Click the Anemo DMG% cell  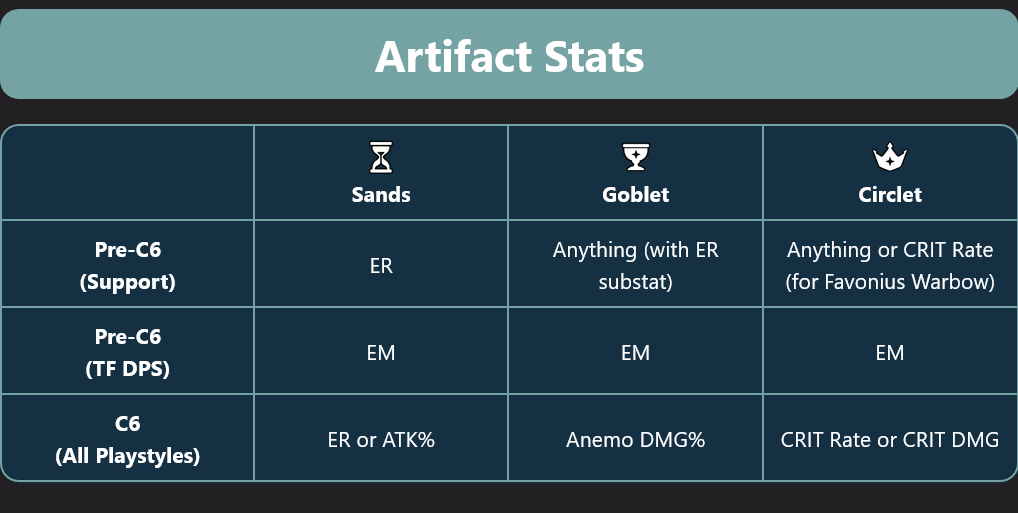(x=636, y=439)
